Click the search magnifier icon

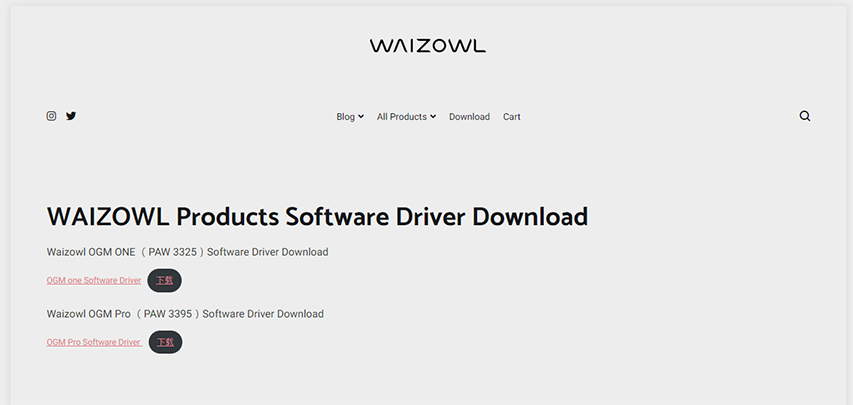click(x=805, y=116)
